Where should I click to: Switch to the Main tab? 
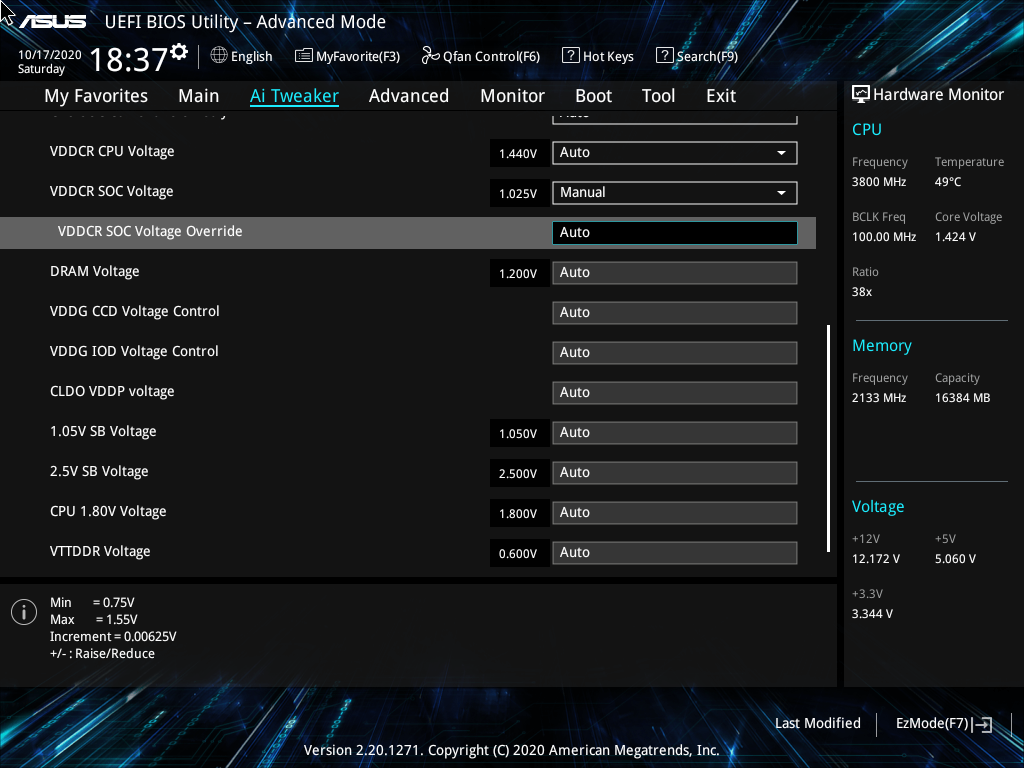pyautogui.click(x=199, y=96)
